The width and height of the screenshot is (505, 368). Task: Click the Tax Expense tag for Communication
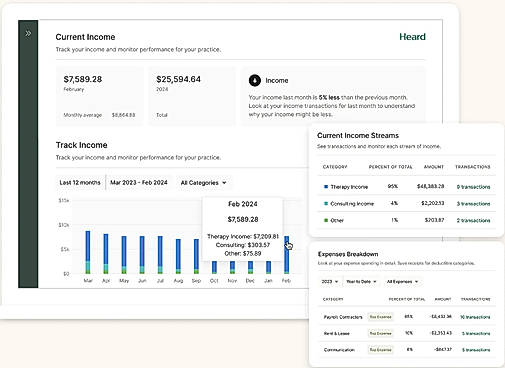point(380,350)
